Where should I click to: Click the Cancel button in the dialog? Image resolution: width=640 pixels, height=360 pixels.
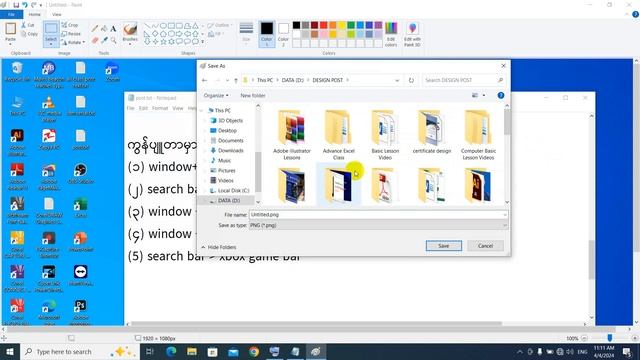(x=485, y=246)
